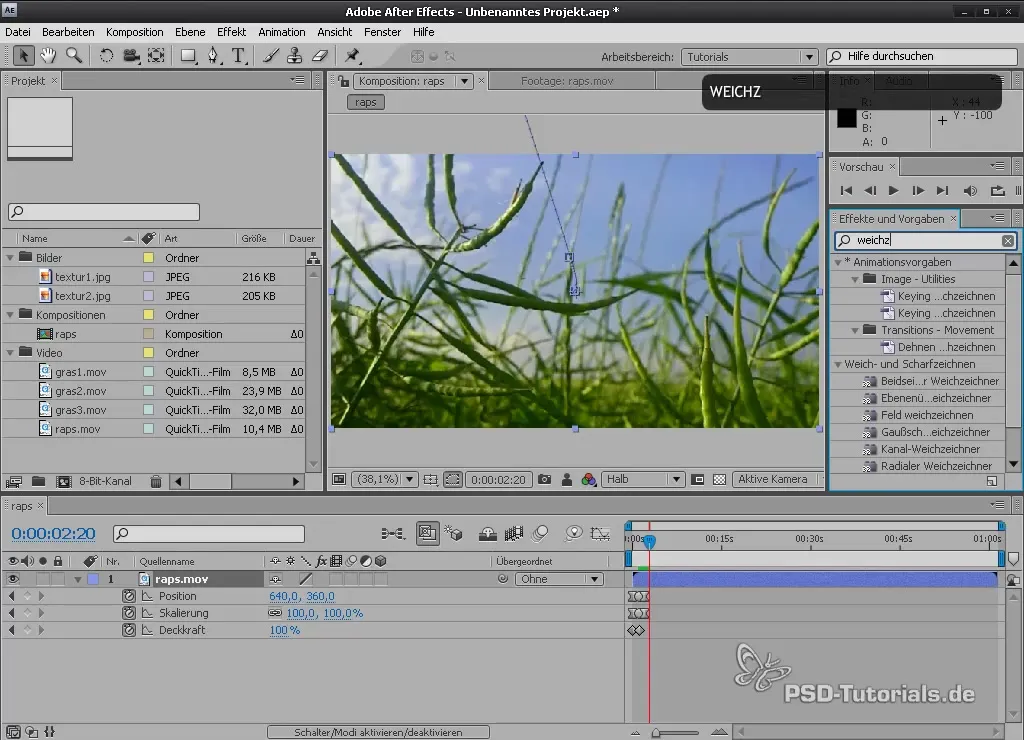Toggle visibility eye of raps.mov layer
Image resolution: width=1024 pixels, height=740 pixels.
coord(13,579)
